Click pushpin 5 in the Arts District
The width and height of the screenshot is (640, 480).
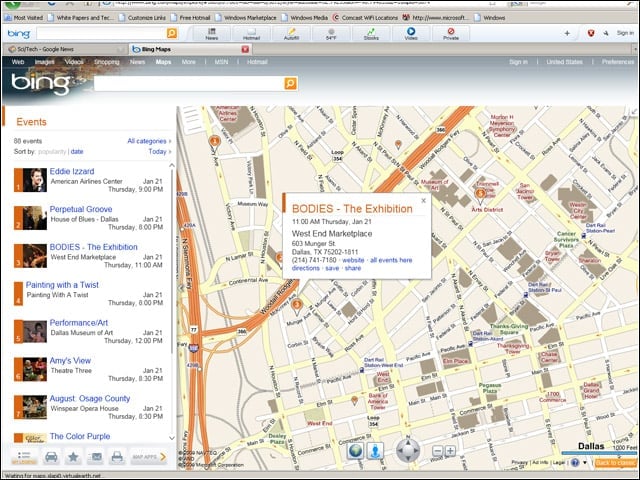pos(480,193)
